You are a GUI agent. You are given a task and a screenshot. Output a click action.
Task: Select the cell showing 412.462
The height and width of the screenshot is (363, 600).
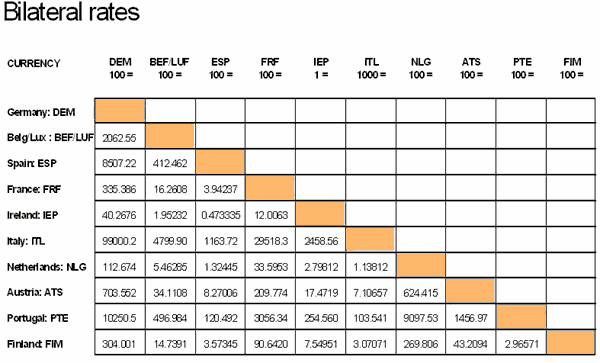(170, 163)
